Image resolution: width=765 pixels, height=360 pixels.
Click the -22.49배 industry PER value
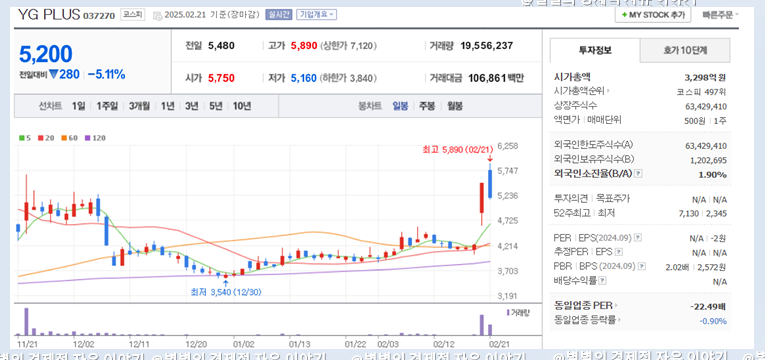point(708,306)
